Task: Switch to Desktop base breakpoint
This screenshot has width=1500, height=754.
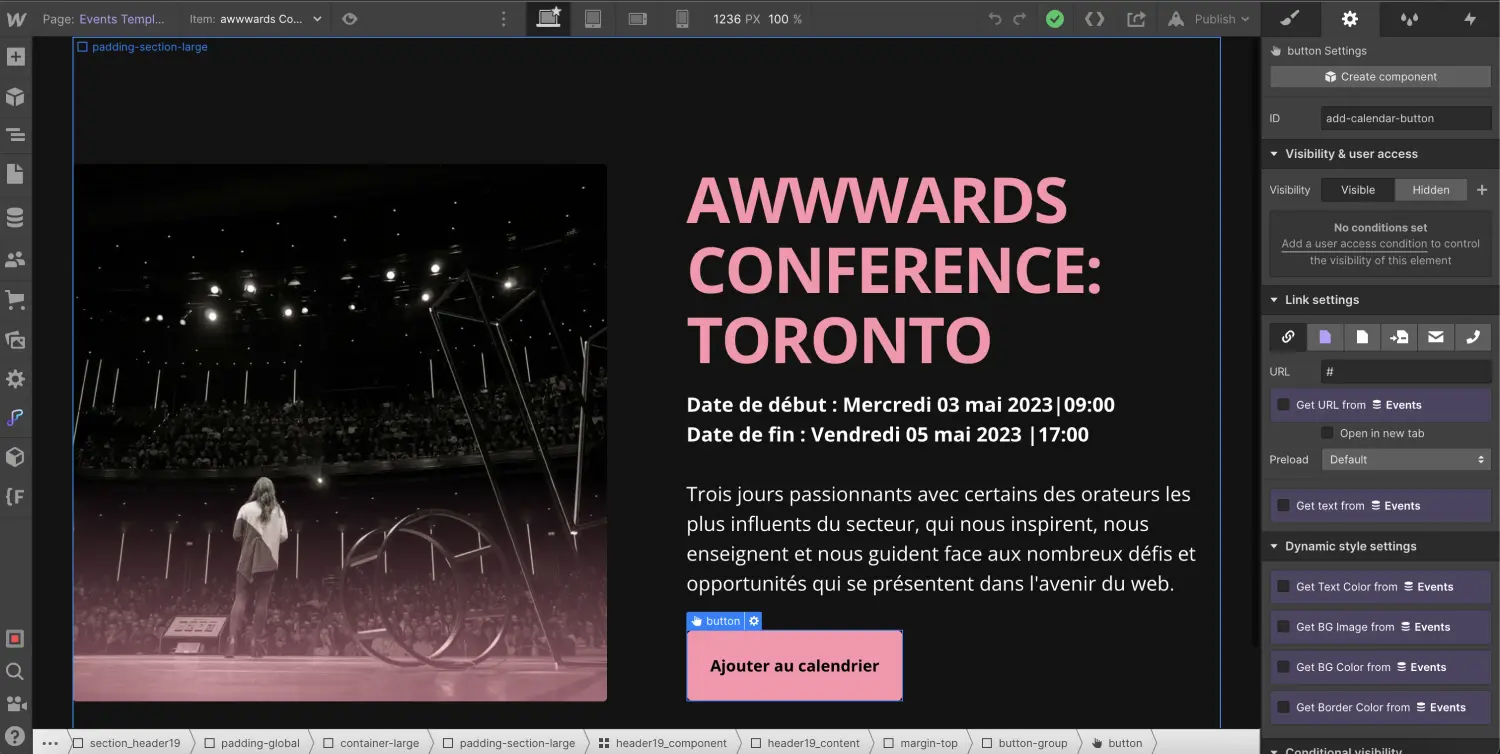Action: pyautogui.click(x=549, y=18)
